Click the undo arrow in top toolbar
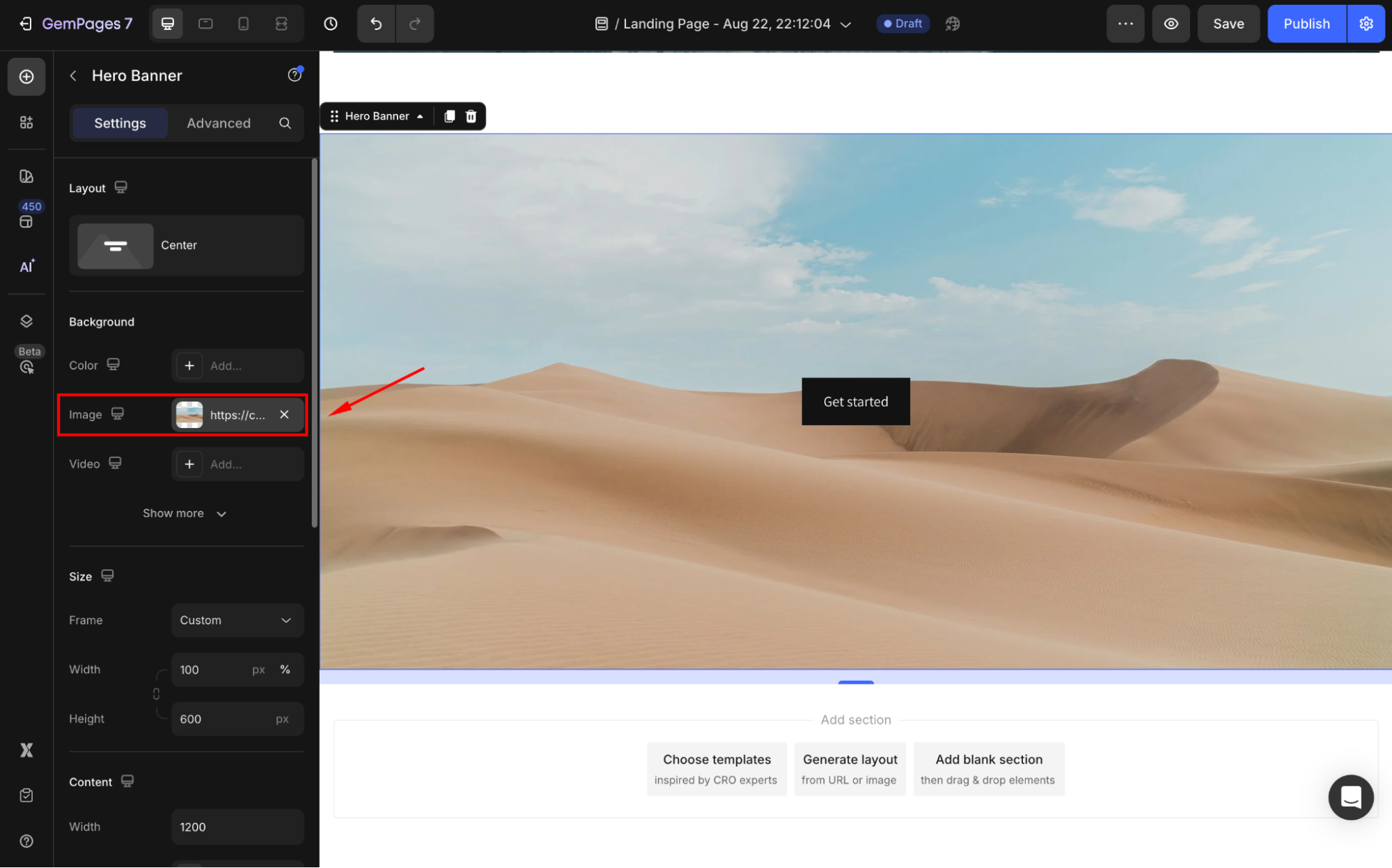Image resolution: width=1392 pixels, height=868 pixels. tap(376, 24)
